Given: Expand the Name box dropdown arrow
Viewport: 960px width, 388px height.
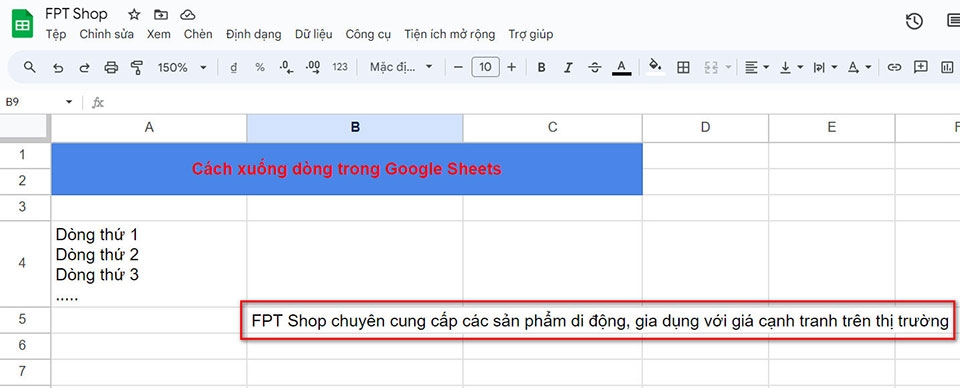Looking at the screenshot, I should click(69, 102).
